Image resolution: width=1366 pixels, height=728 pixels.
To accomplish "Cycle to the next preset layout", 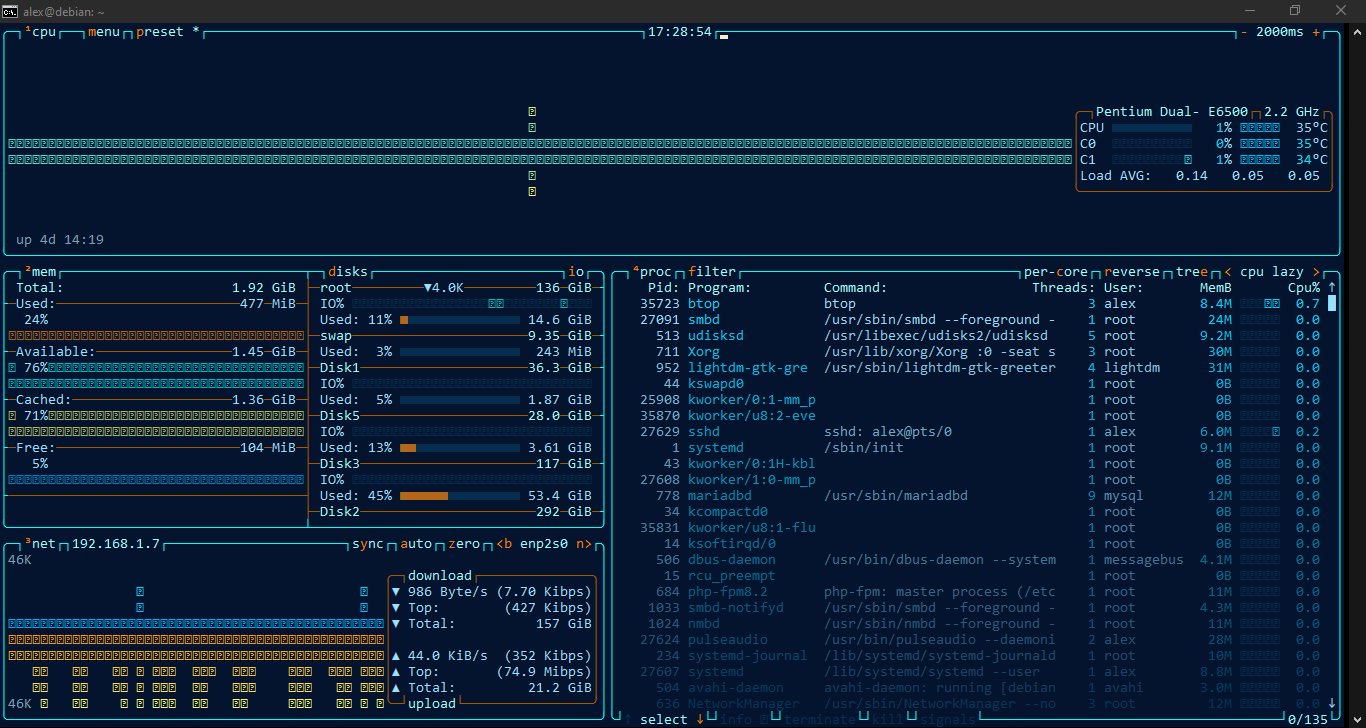I will pyautogui.click(x=159, y=31).
